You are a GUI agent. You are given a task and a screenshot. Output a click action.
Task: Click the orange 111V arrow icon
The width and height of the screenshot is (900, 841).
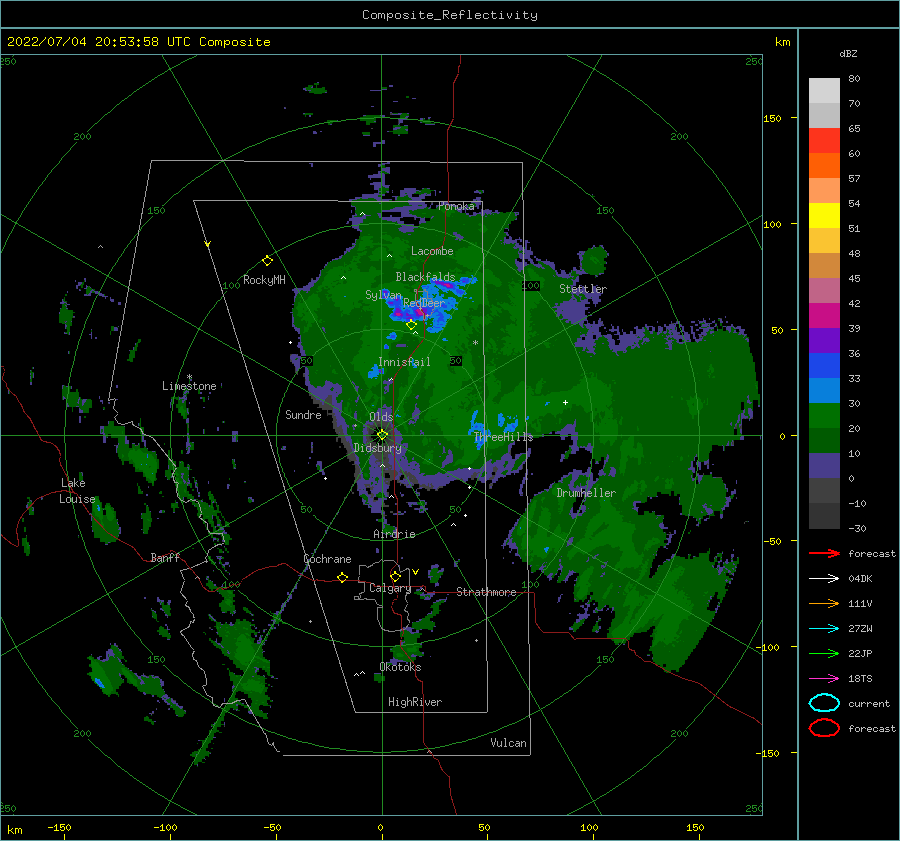[824, 603]
